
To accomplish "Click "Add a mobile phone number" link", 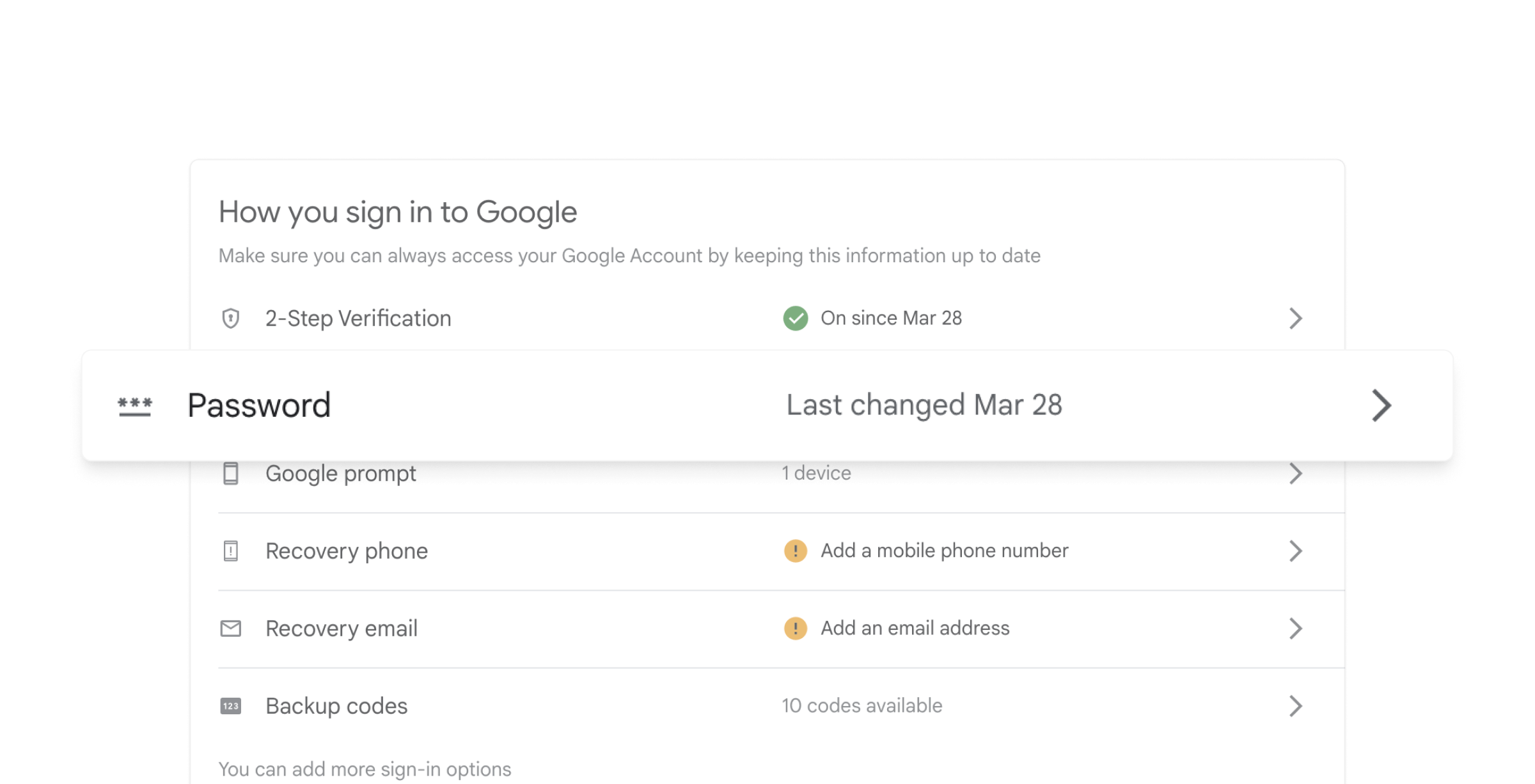I will (944, 551).
